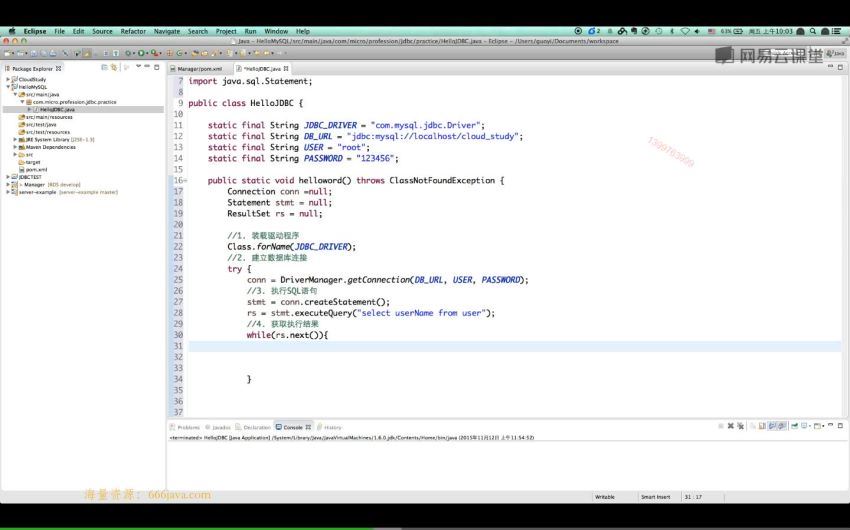Close the HelloJDBC.java editor tab
Viewport: 850px width, 530px height.
coord(287,68)
